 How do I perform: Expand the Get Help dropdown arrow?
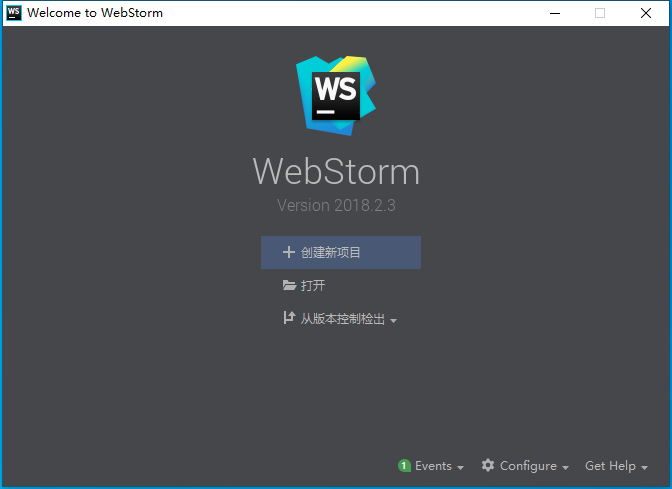(644, 468)
